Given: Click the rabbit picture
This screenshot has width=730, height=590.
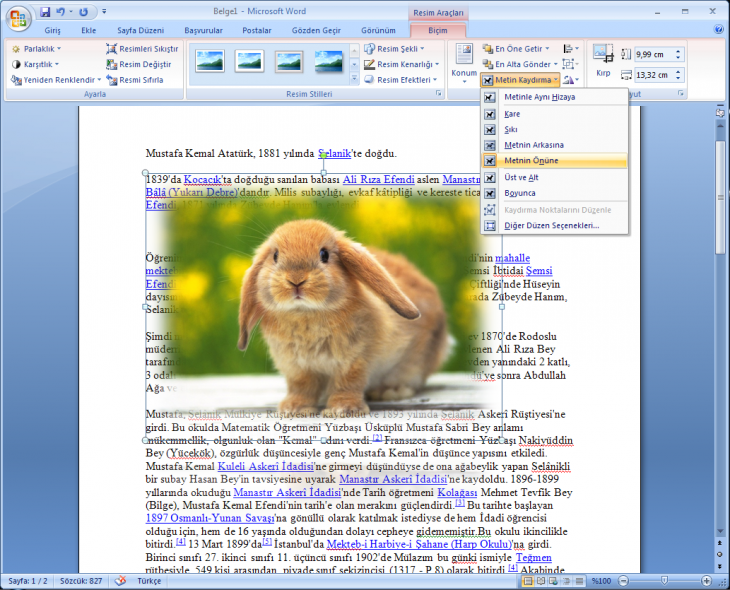Looking at the screenshot, I should (x=323, y=307).
